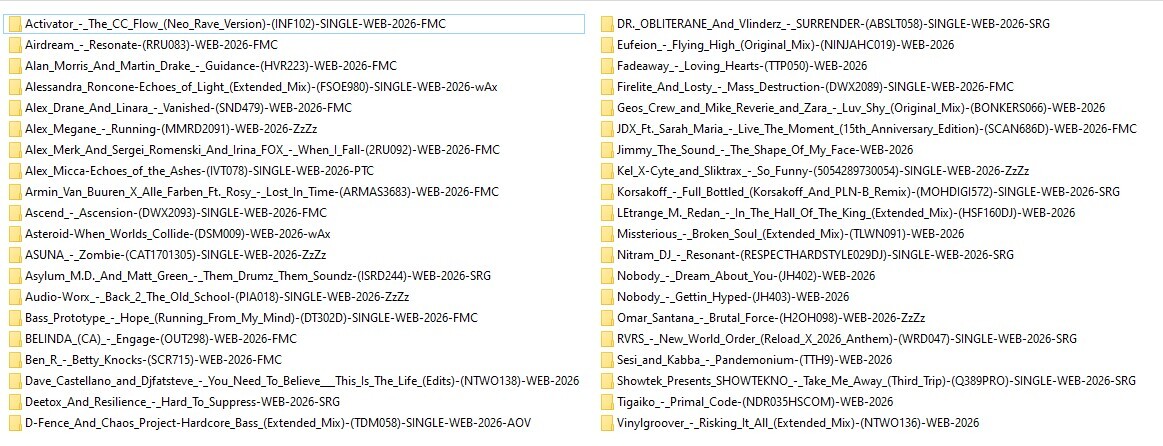Click the folder icon beside Ascend Ascension

point(16,212)
